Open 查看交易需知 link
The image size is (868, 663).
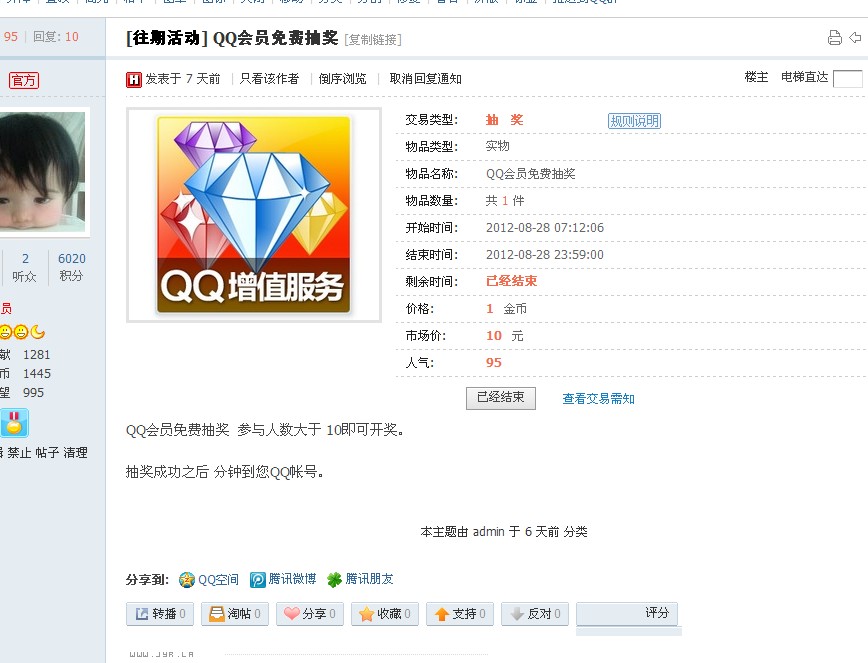click(x=598, y=398)
